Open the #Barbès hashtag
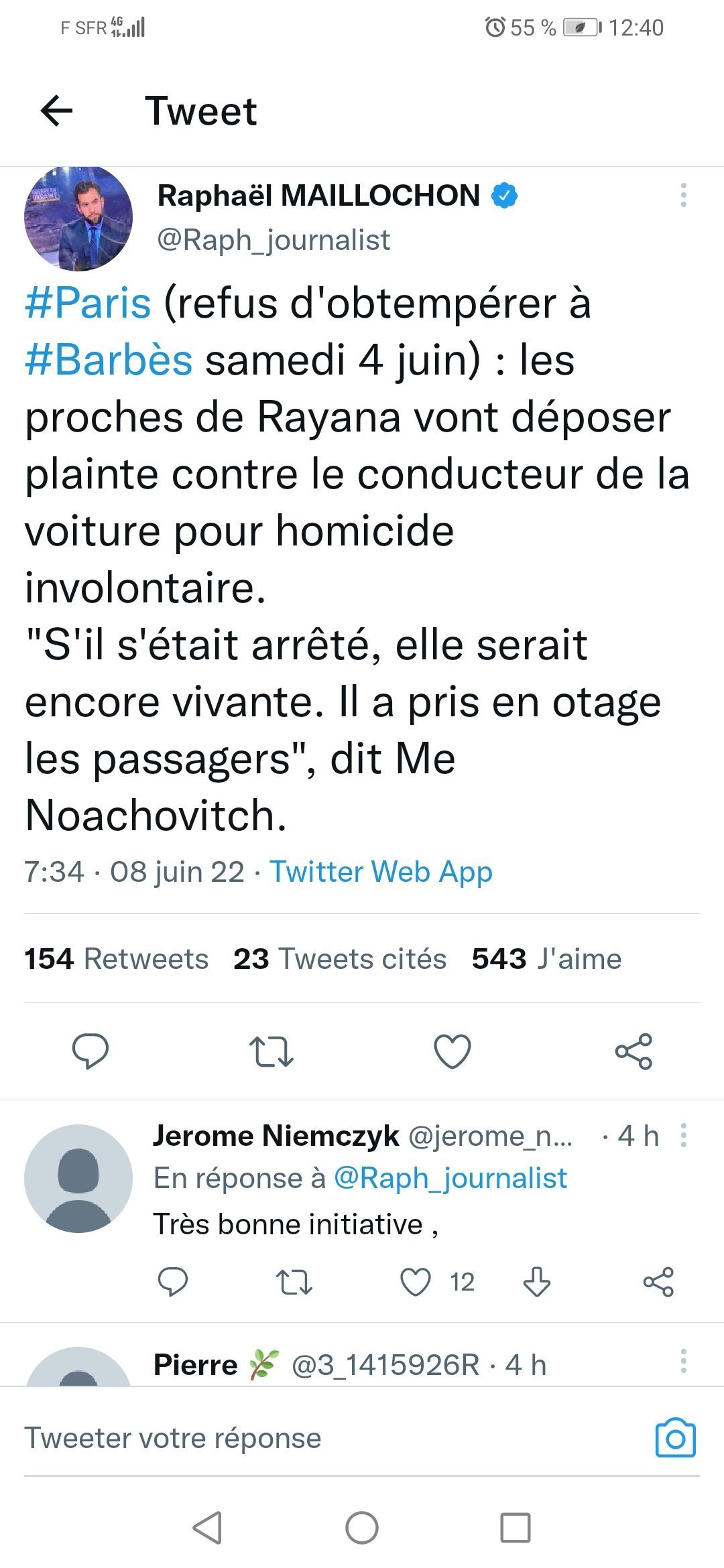This screenshot has width=724, height=1568. (109, 360)
